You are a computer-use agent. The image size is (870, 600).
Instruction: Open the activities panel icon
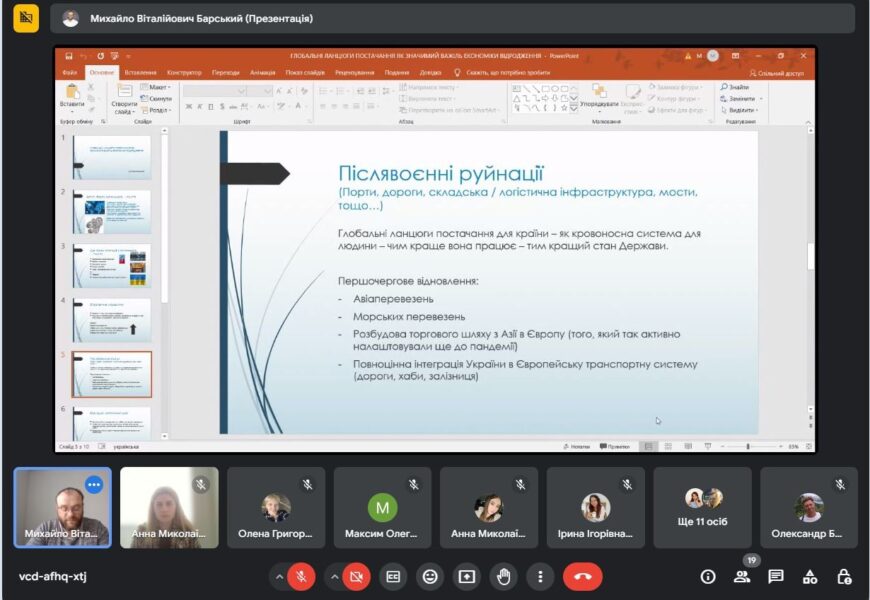(x=810, y=576)
